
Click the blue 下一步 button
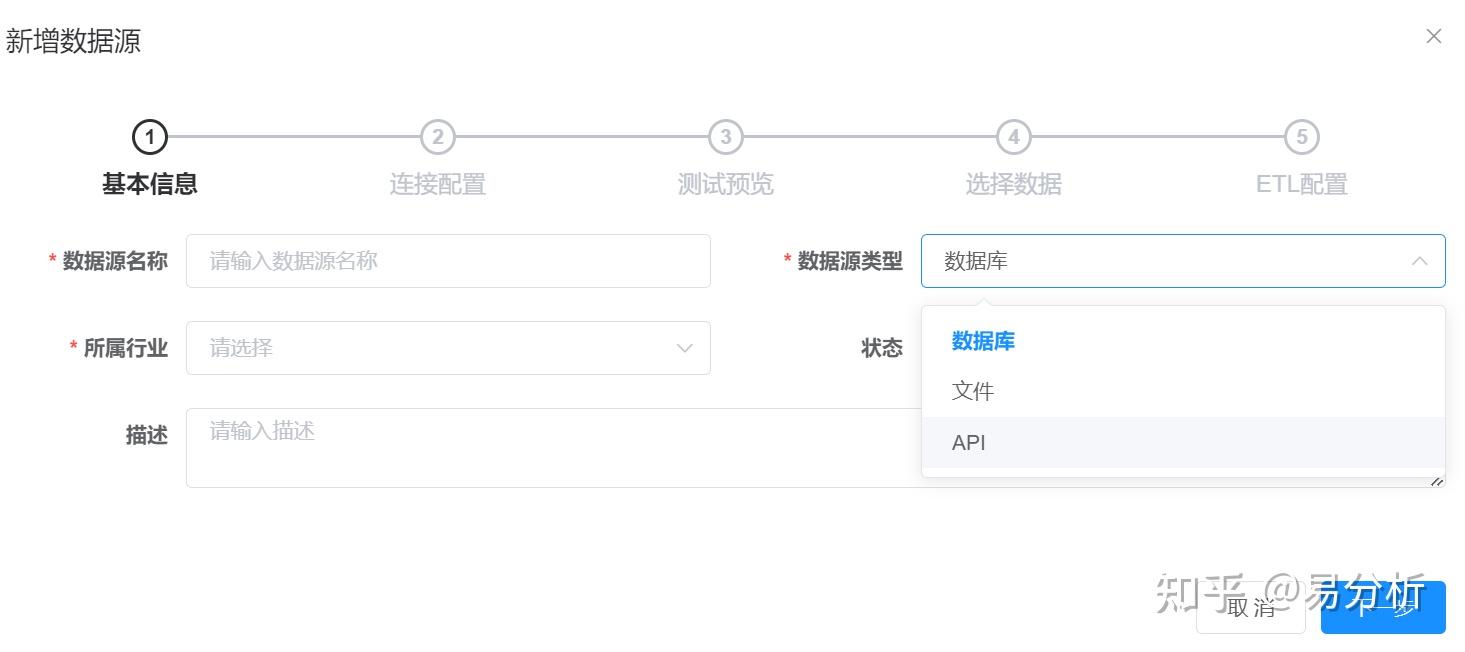[x=1383, y=607]
